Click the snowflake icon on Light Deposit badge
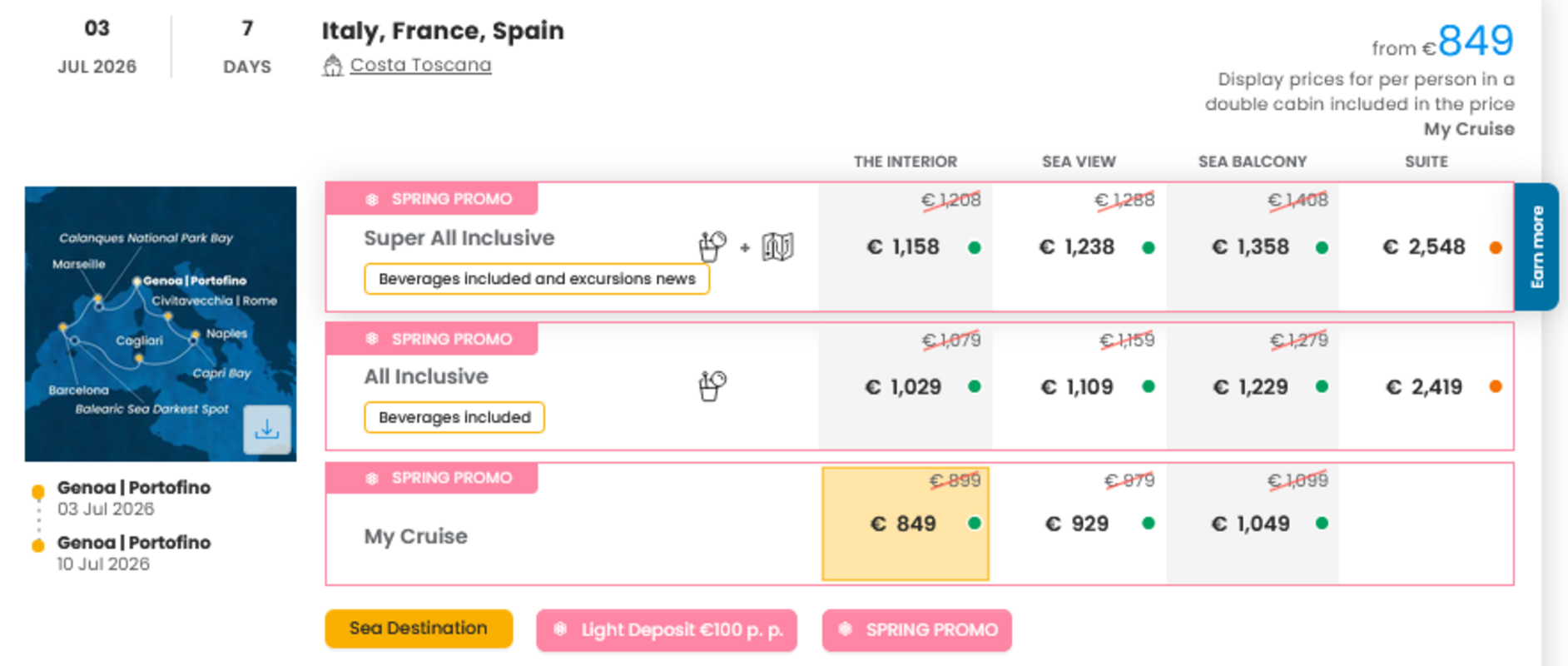This screenshot has width=1568, height=666. pyautogui.click(x=560, y=629)
